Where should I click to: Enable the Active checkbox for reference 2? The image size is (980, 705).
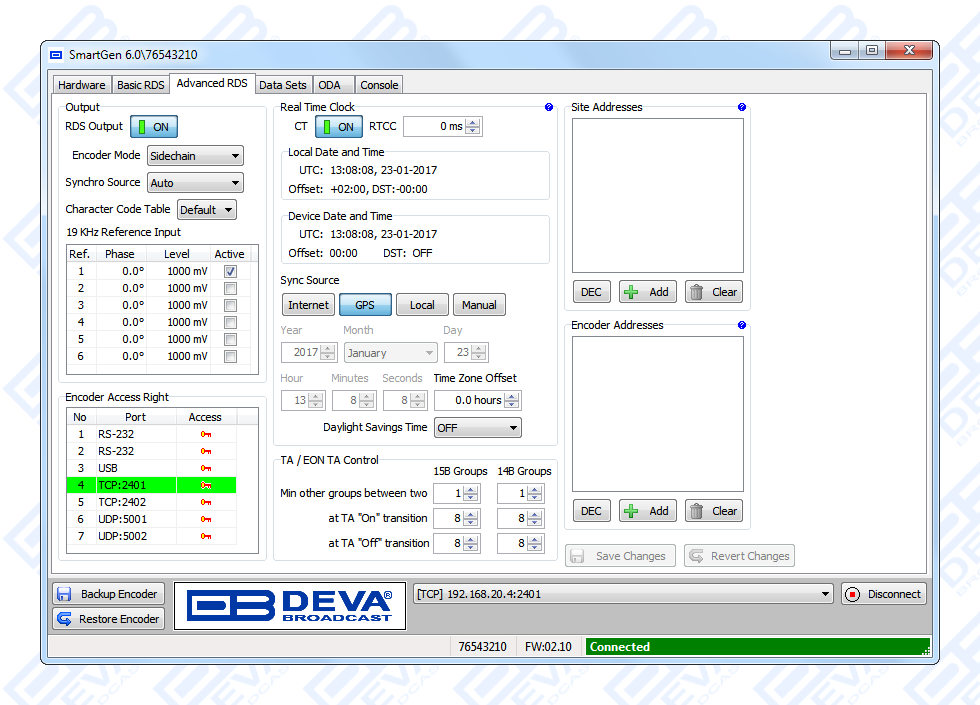(231, 288)
